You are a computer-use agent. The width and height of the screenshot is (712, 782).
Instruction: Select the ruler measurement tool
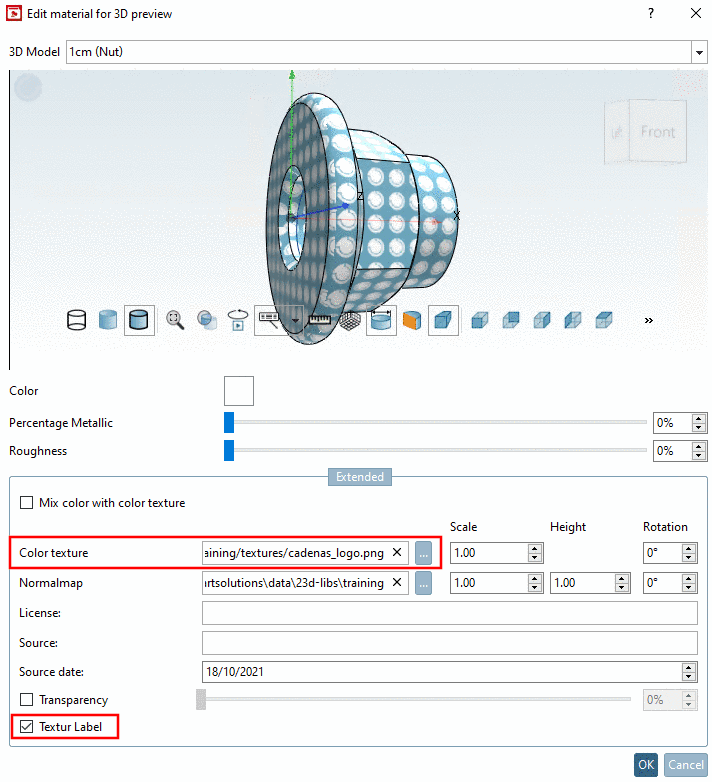coord(319,320)
